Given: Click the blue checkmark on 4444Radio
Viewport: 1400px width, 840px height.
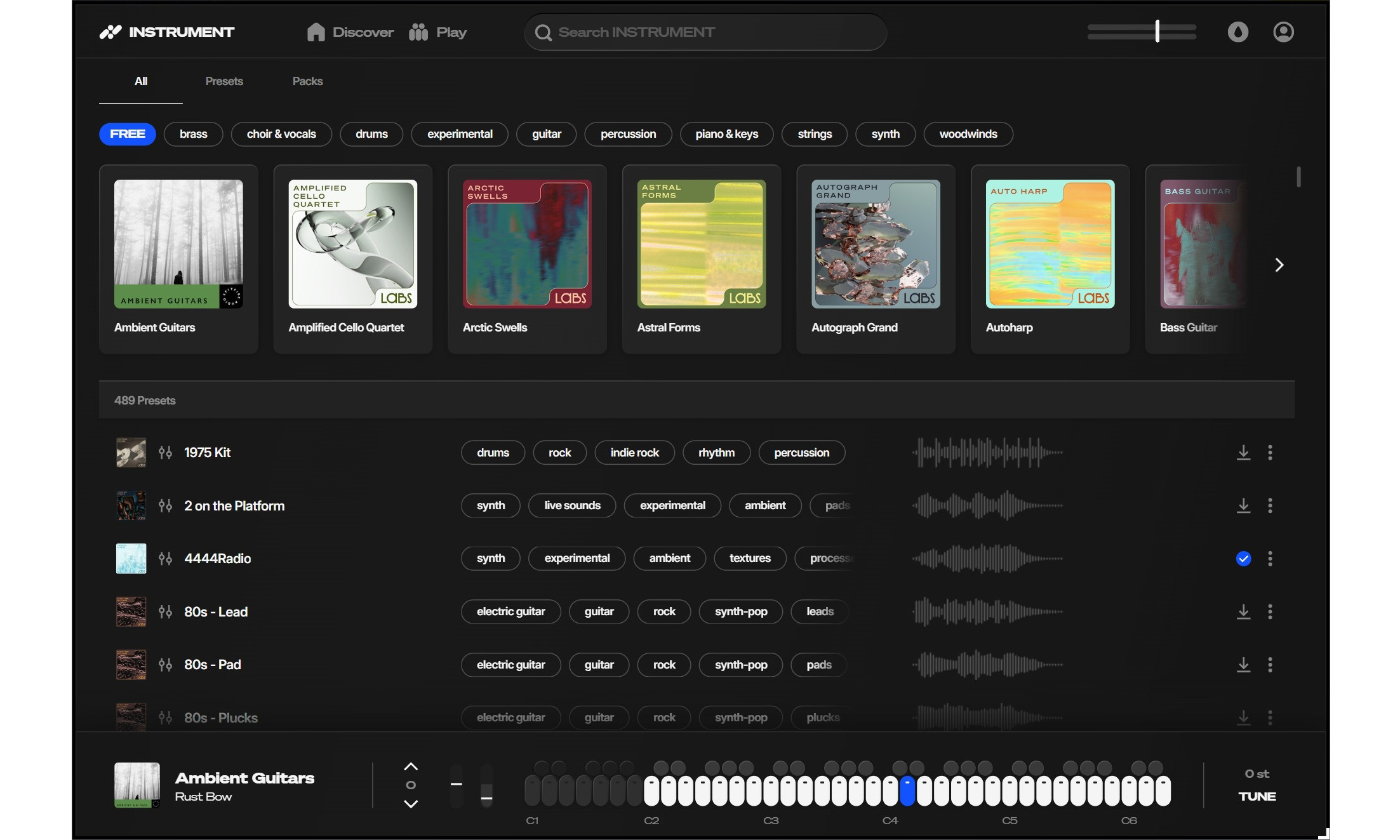Looking at the screenshot, I should tap(1243, 559).
